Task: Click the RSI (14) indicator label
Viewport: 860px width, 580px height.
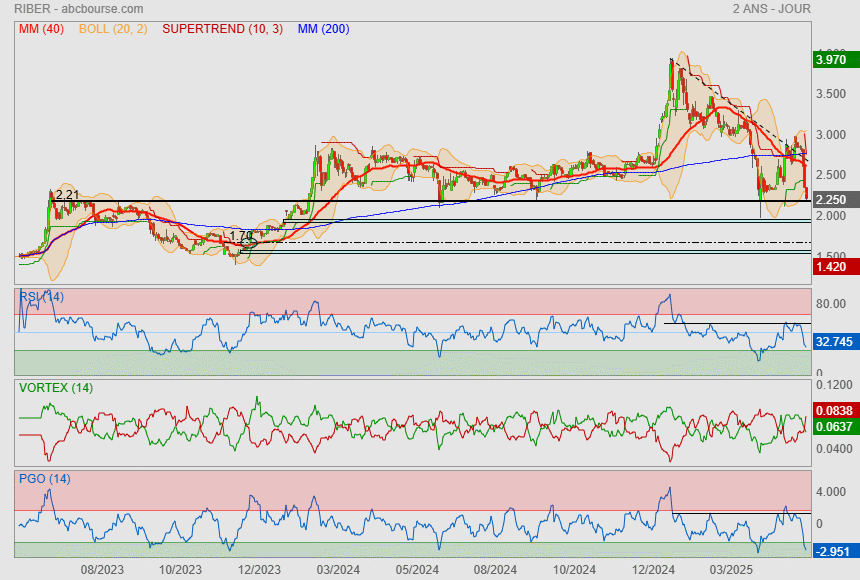Action: [41, 296]
